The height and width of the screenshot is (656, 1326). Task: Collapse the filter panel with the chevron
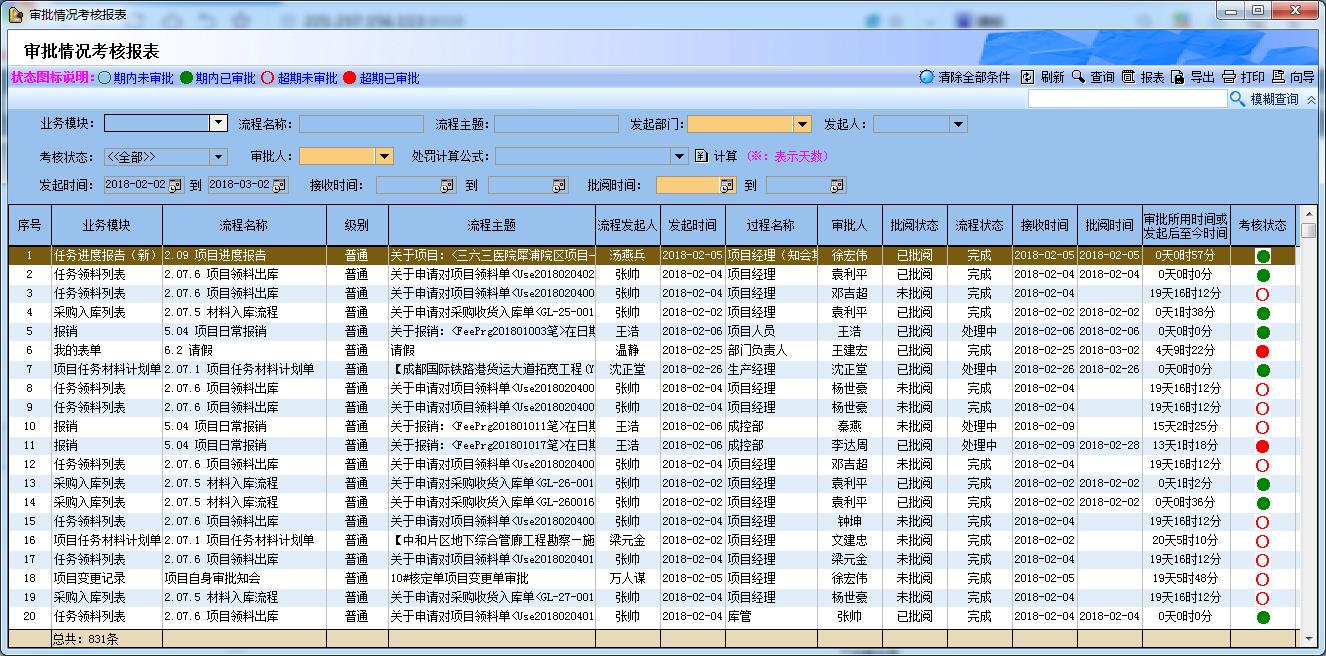click(1311, 100)
